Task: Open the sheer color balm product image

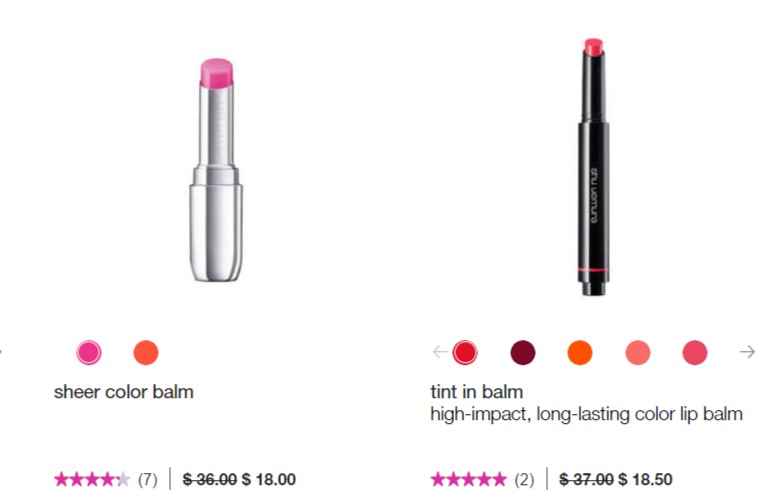Action: [216, 170]
